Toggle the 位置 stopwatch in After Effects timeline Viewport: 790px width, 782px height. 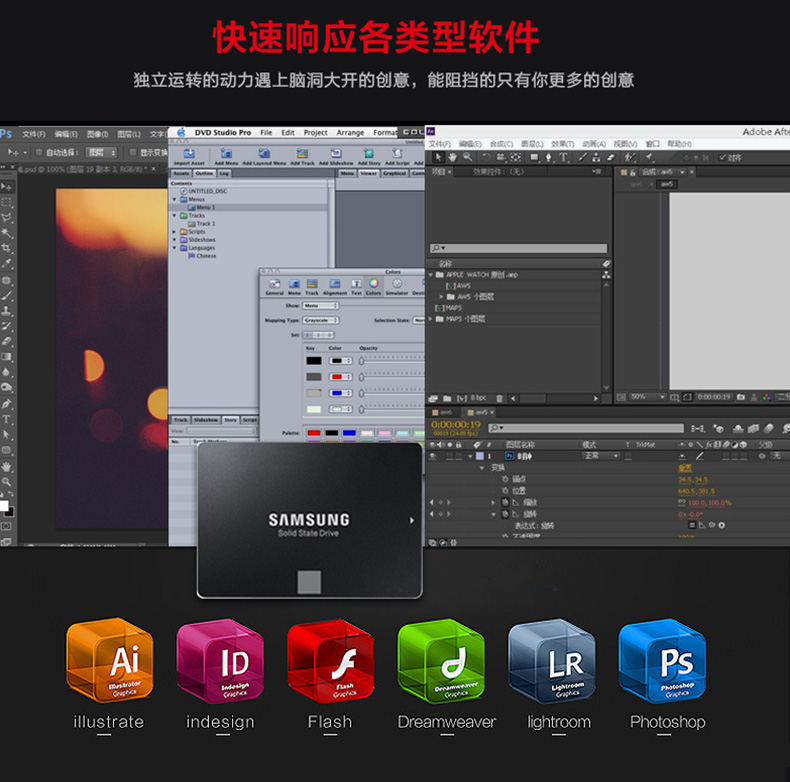505,490
